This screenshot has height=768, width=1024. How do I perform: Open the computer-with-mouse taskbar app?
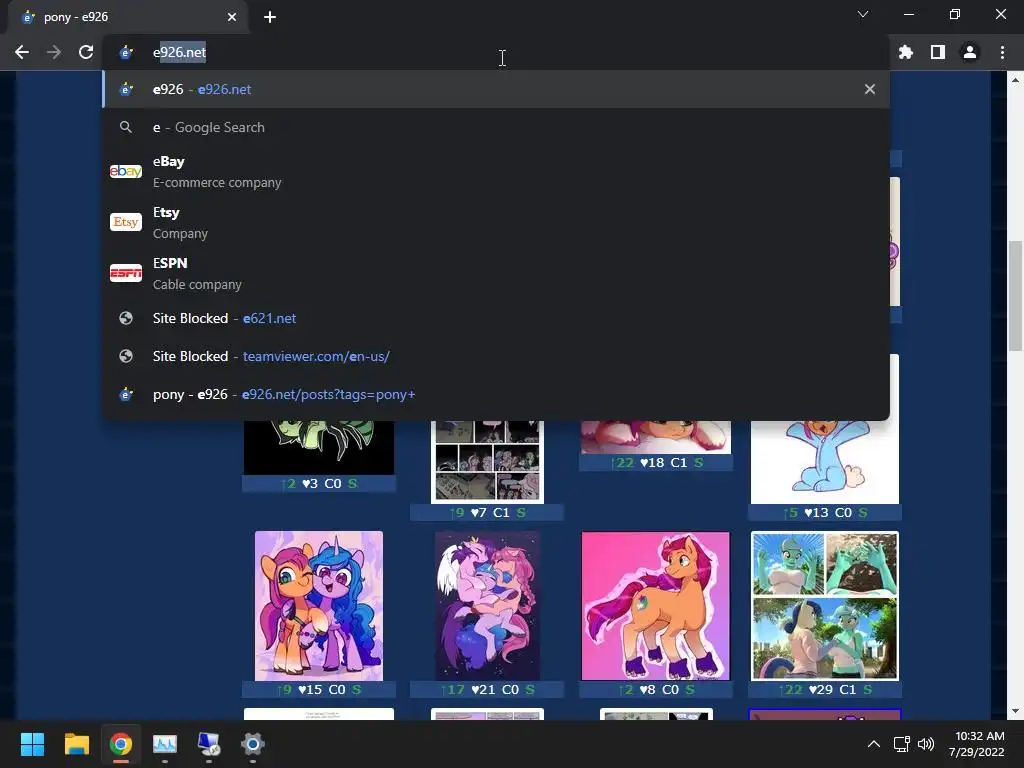[209, 744]
